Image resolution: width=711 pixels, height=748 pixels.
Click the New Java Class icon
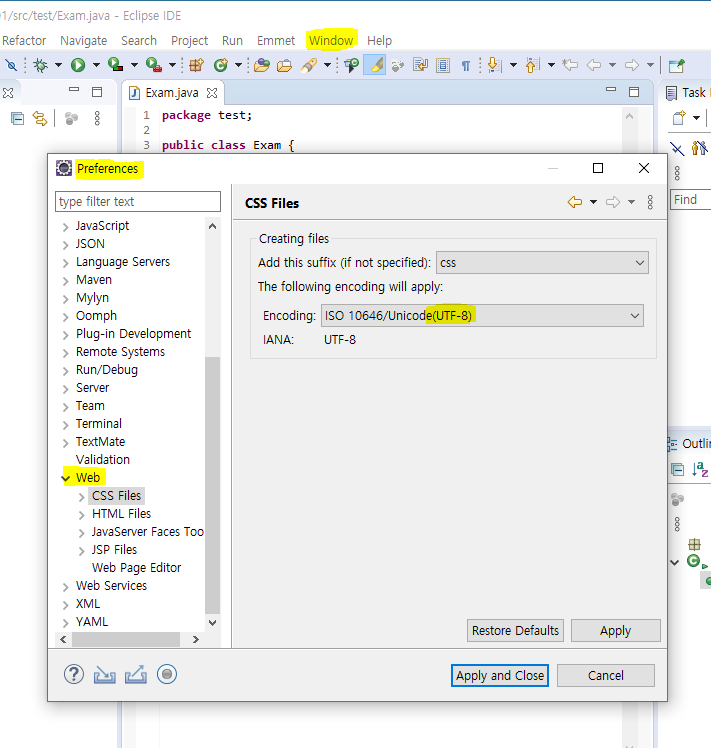click(221, 65)
